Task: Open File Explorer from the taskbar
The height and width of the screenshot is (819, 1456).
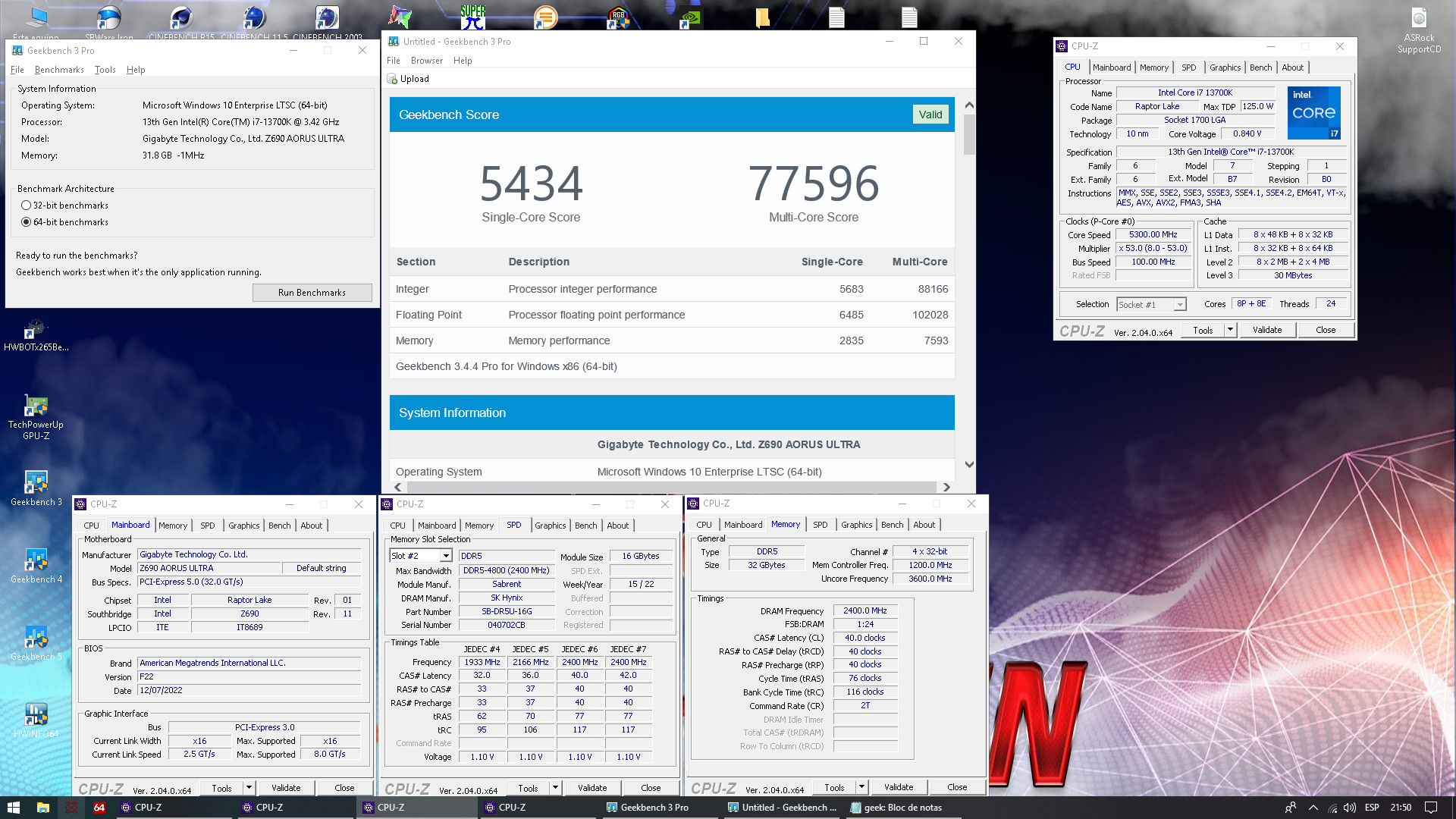Action: tap(42, 808)
